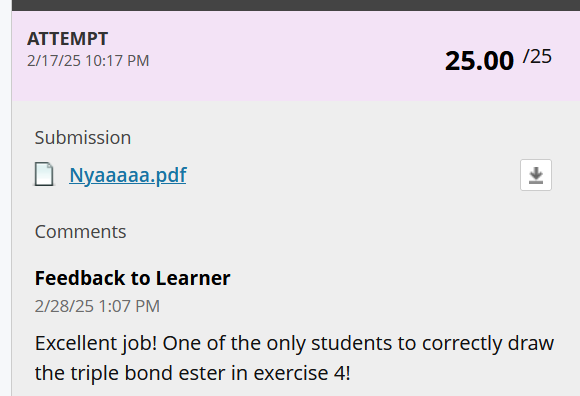This screenshot has height=396, width=580.
Task: Click the /25 maximum points label
Action: click(537, 57)
